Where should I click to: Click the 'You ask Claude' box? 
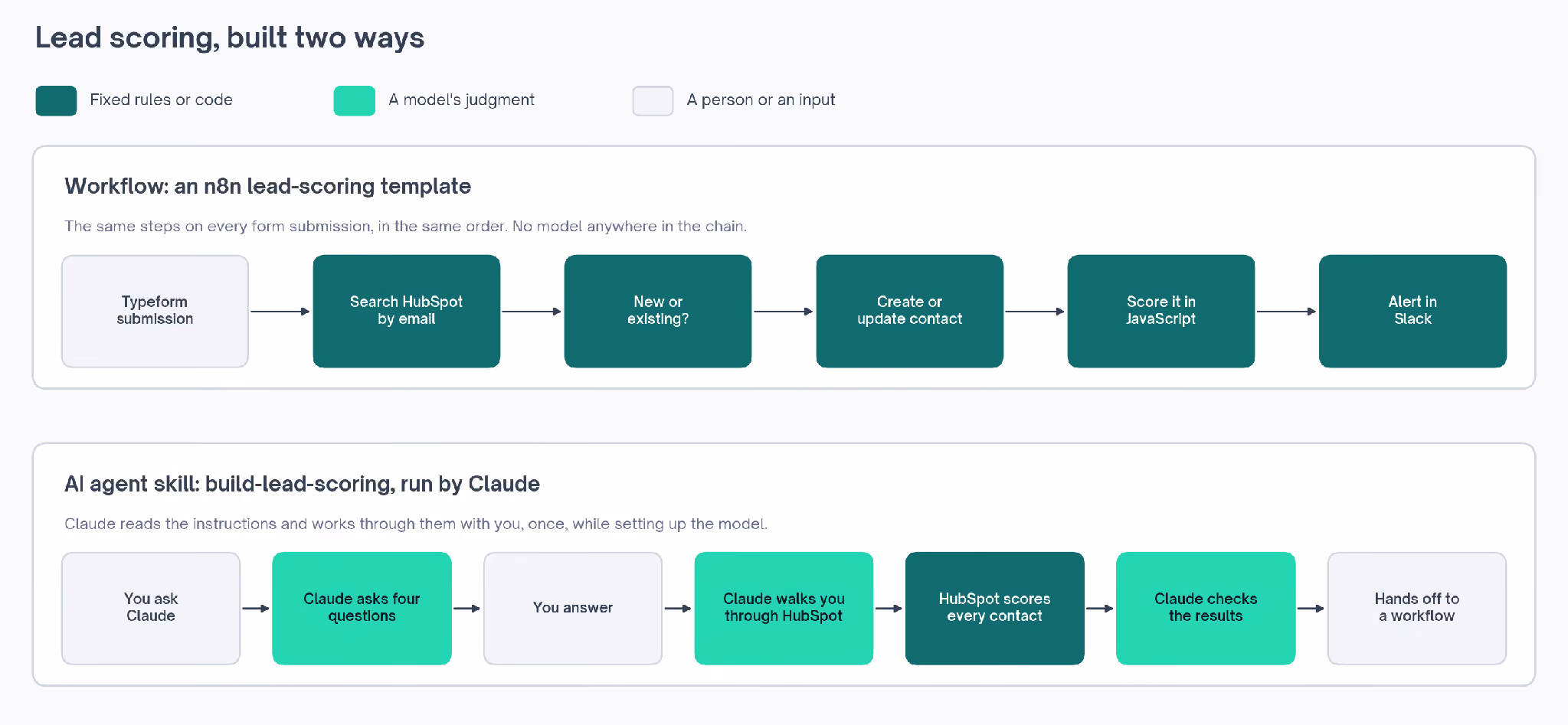coord(151,608)
